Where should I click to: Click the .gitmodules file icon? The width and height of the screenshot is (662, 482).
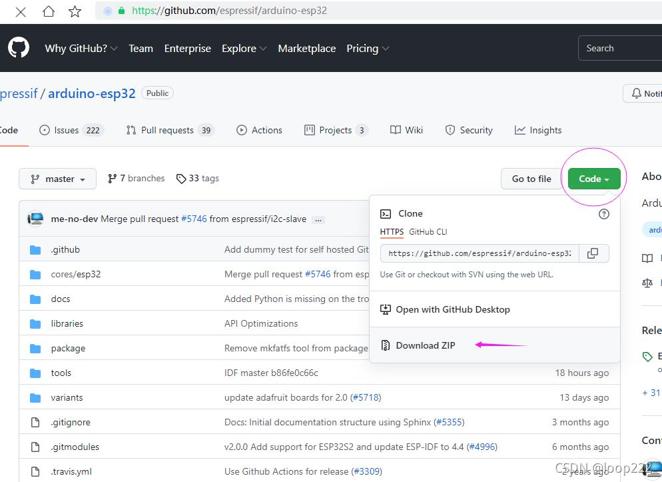(35, 447)
